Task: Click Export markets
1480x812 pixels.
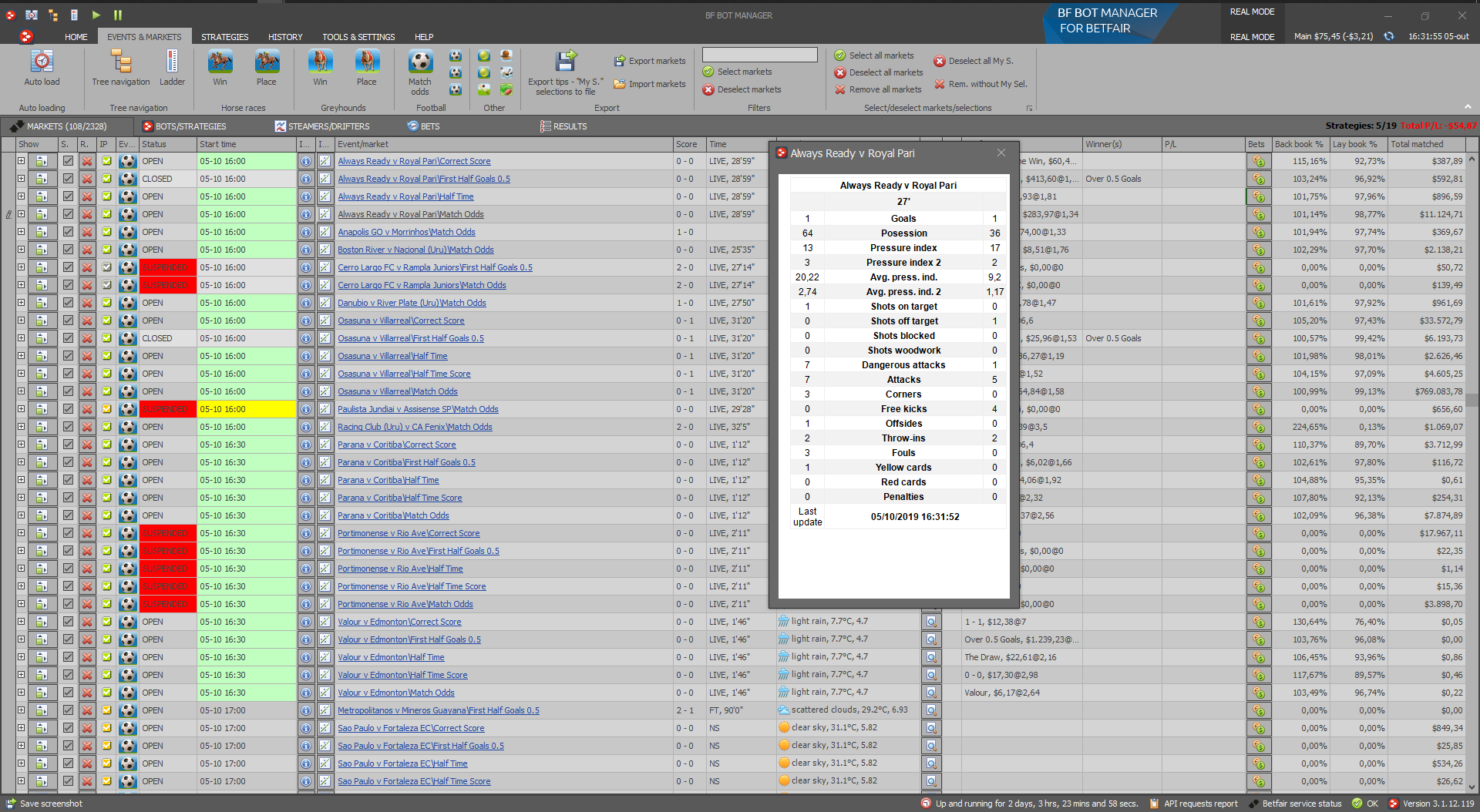Action: click(649, 61)
